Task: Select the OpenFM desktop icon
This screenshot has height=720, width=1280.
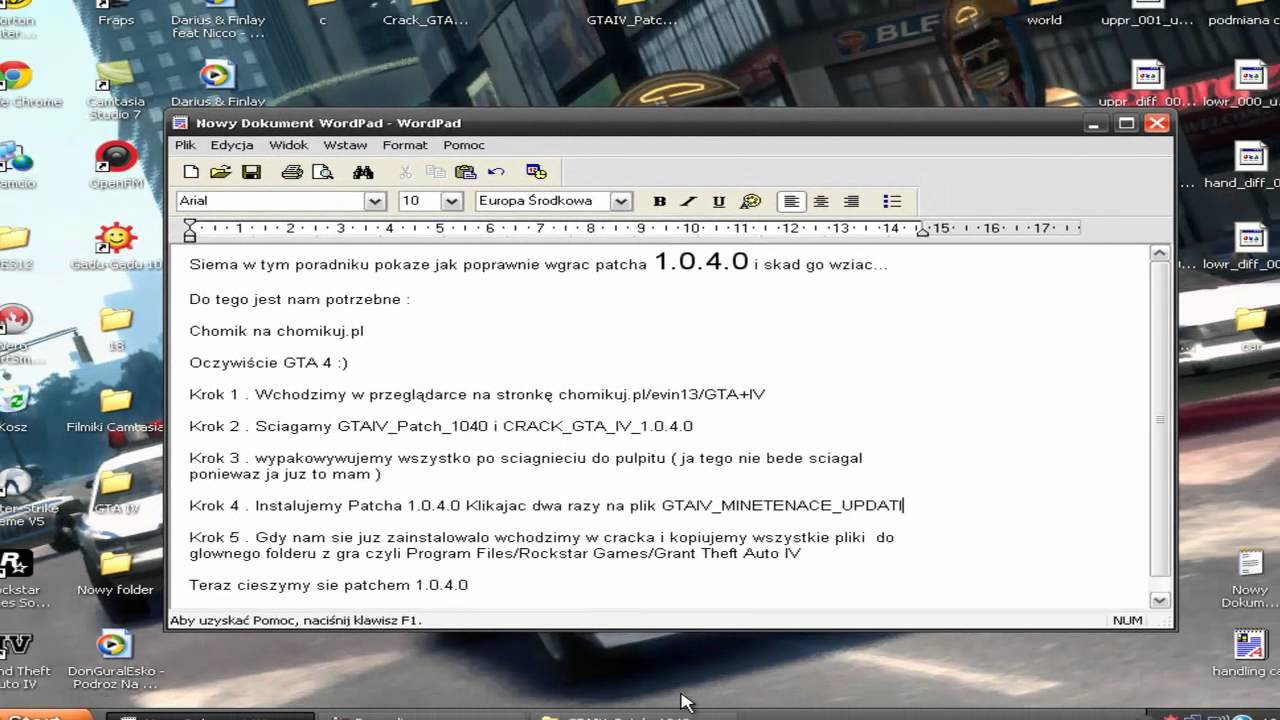Action: click(x=117, y=165)
